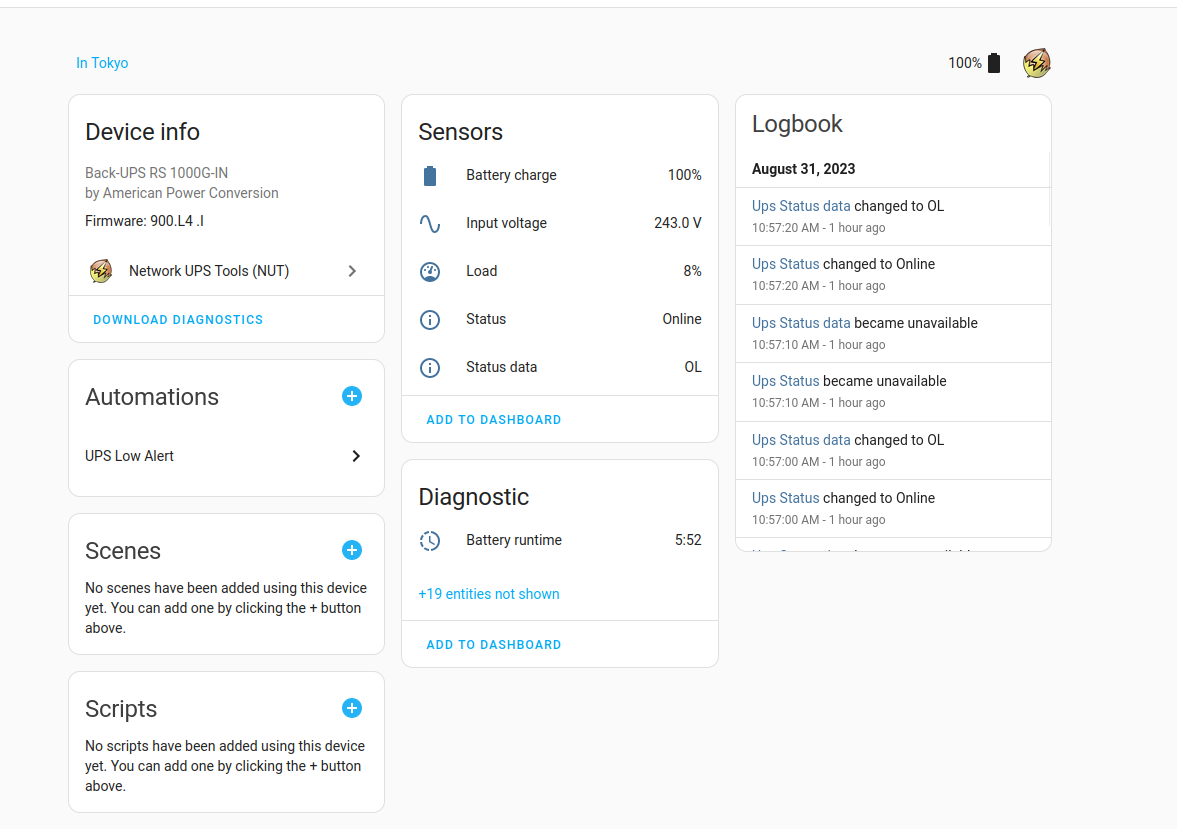This screenshot has width=1177, height=829.
Task: Click Add to Dashboard under Sensors
Action: click(x=494, y=420)
